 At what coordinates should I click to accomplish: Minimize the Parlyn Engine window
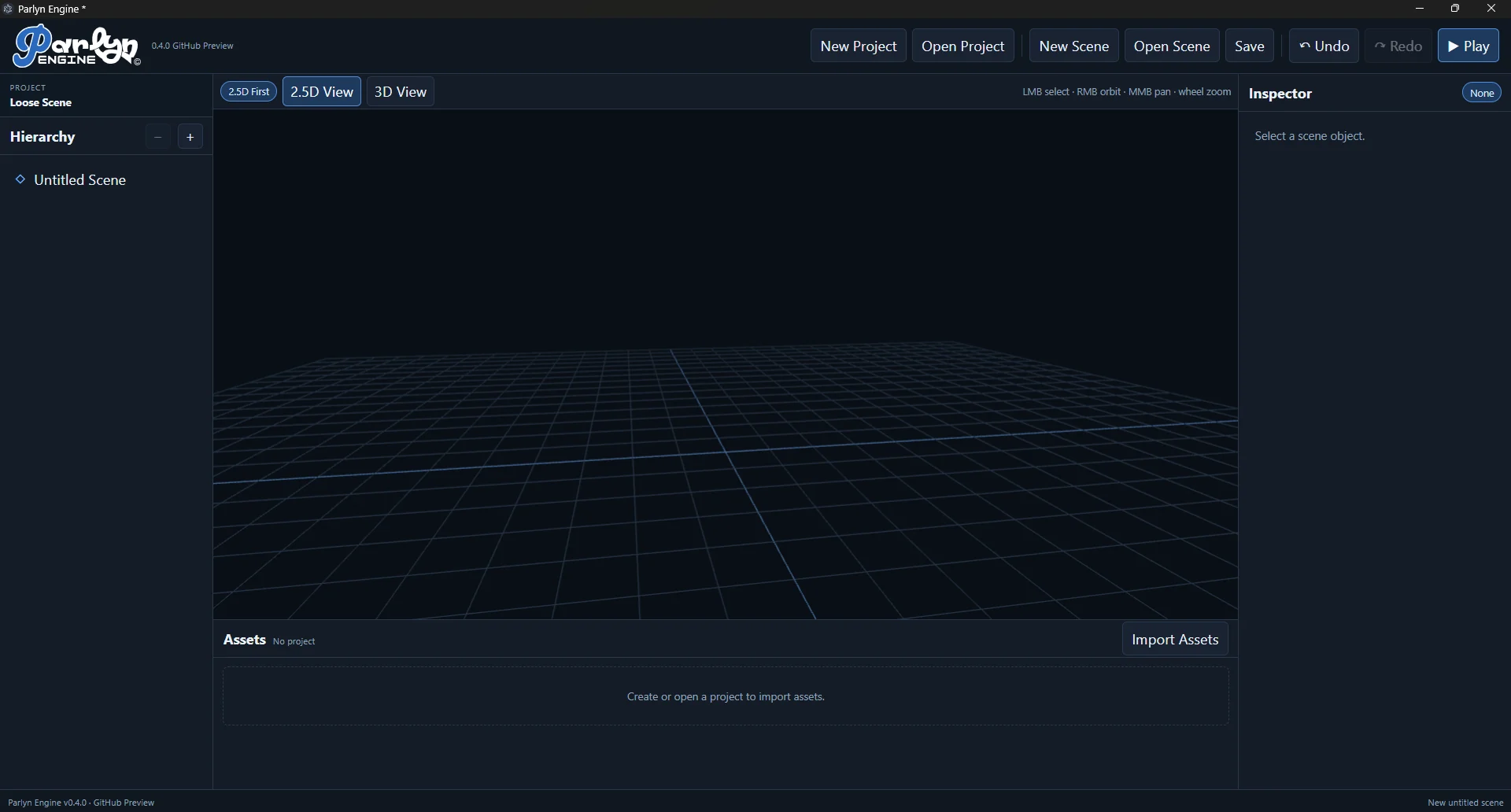click(x=1420, y=9)
